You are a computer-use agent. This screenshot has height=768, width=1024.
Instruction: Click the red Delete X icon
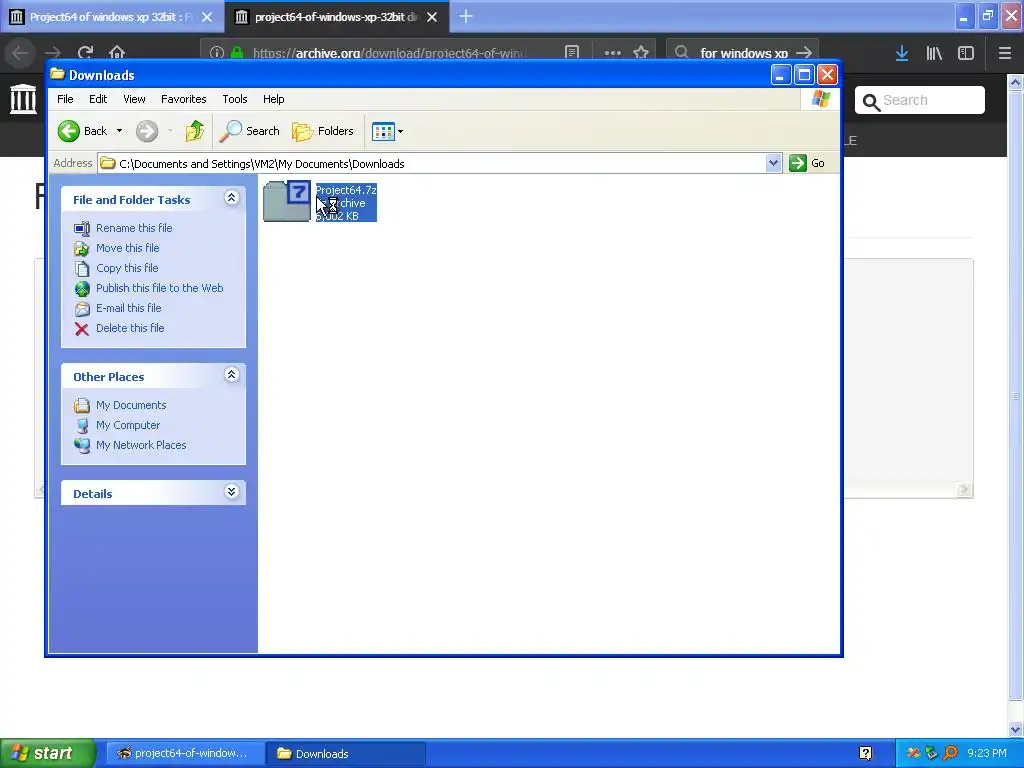pos(82,328)
